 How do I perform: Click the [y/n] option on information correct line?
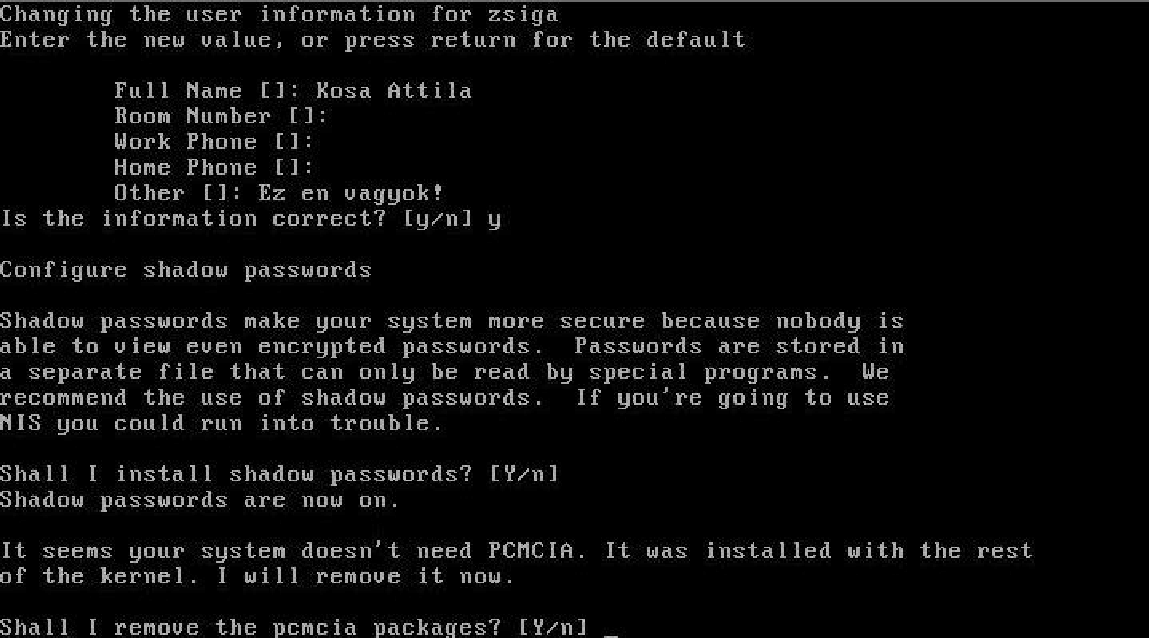pyautogui.click(x=437, y=219)
